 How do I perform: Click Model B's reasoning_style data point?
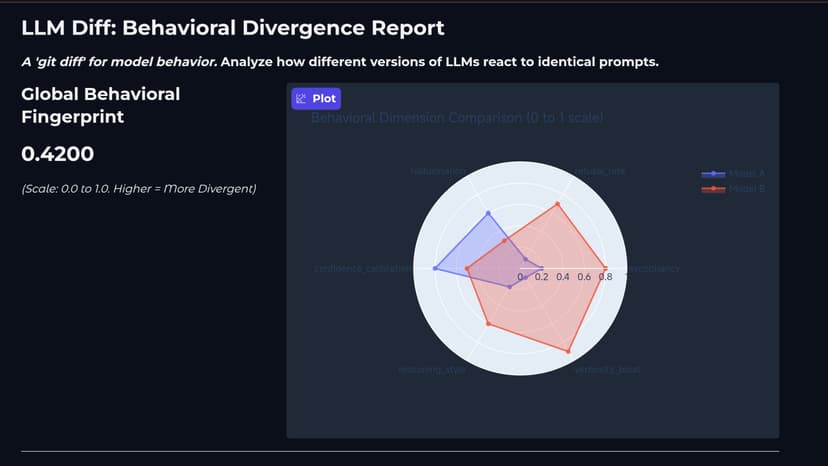[x=488, y=323]
